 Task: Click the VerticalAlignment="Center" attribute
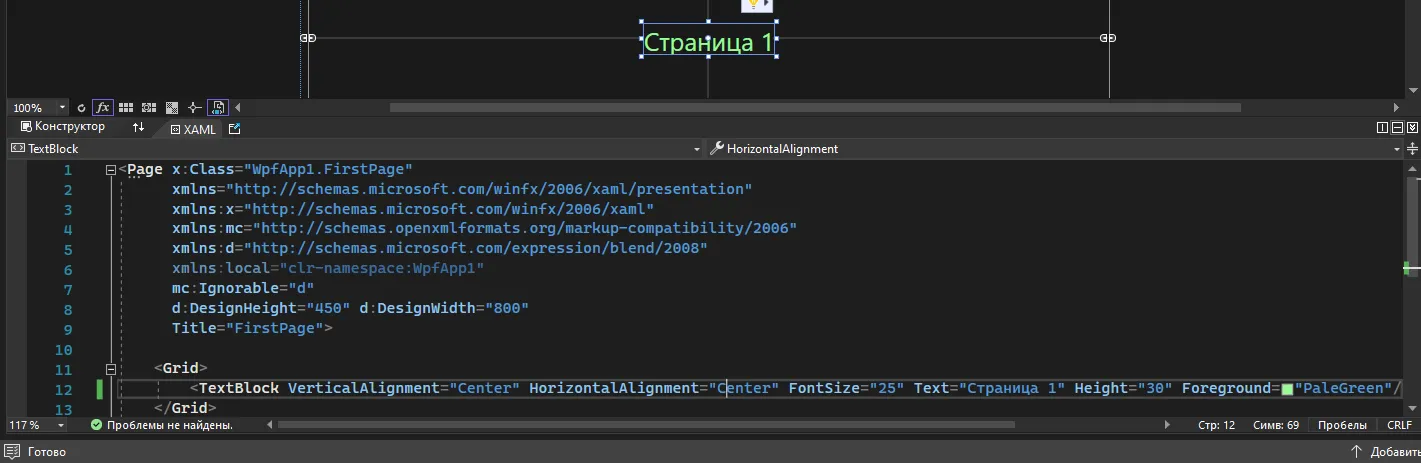(404, 389)
